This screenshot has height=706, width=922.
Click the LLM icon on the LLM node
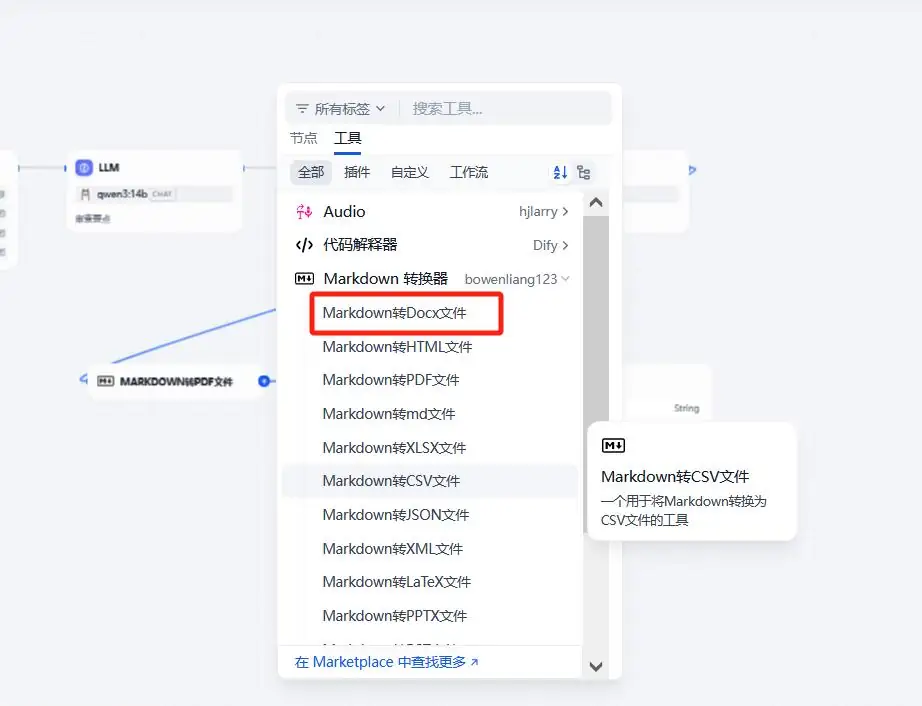84,167
